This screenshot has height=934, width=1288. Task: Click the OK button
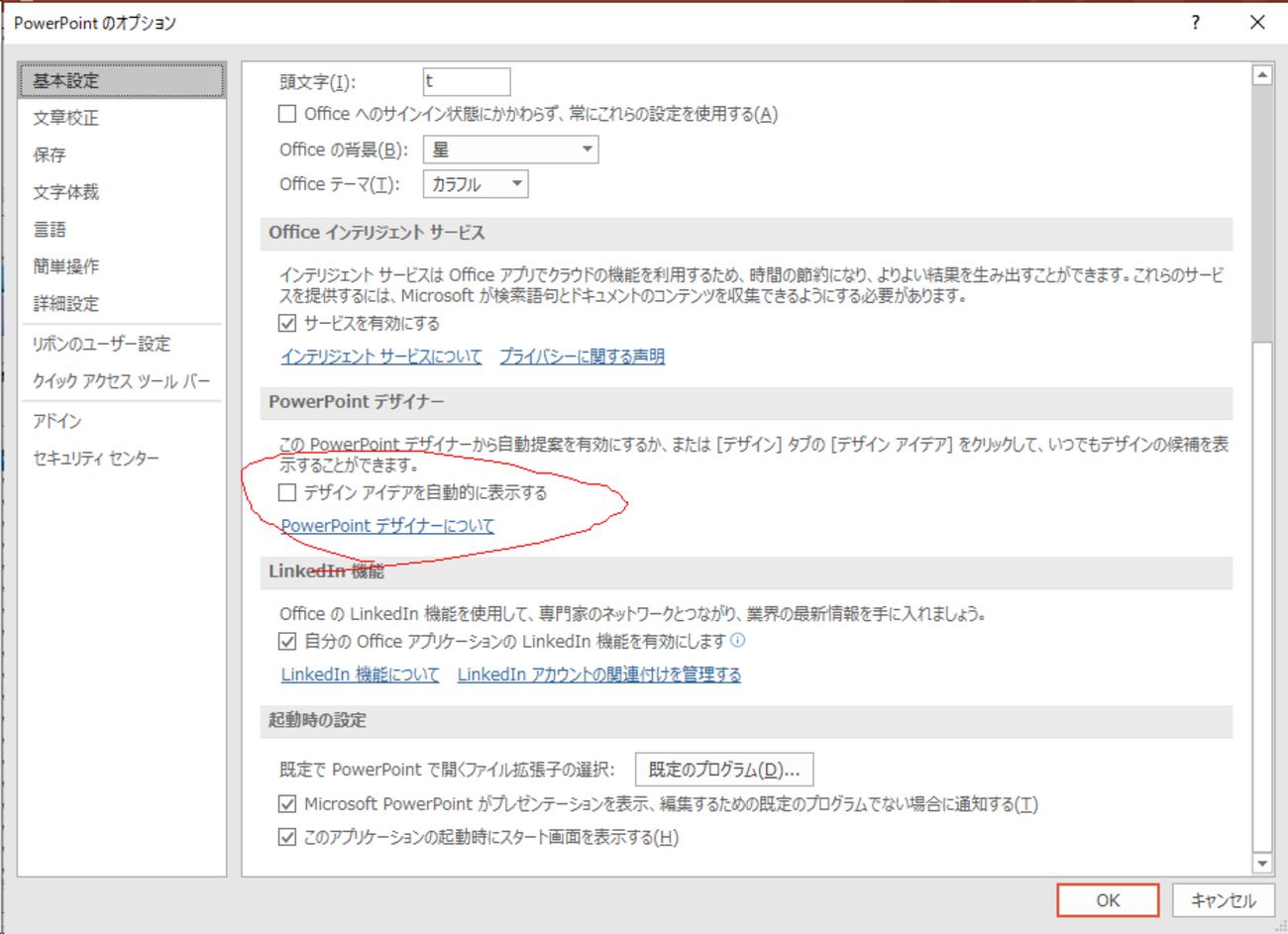click(x=1108, y=900)
